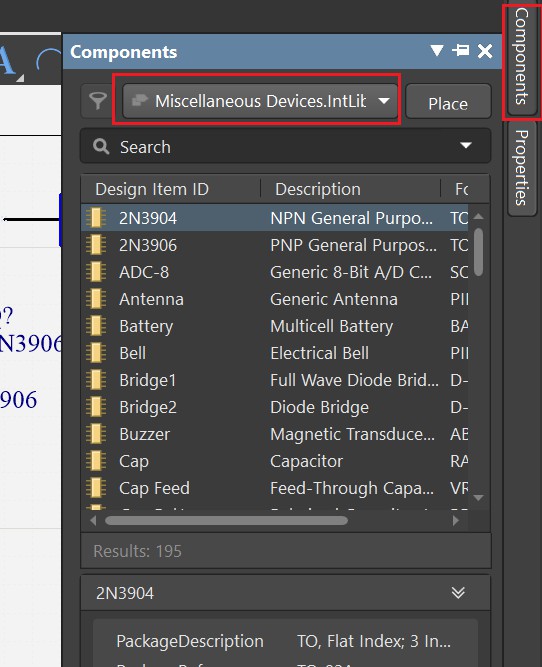Click the Full Wave Diode Brid... description cell
Screen dimensions: 542x667
[354, 380]
